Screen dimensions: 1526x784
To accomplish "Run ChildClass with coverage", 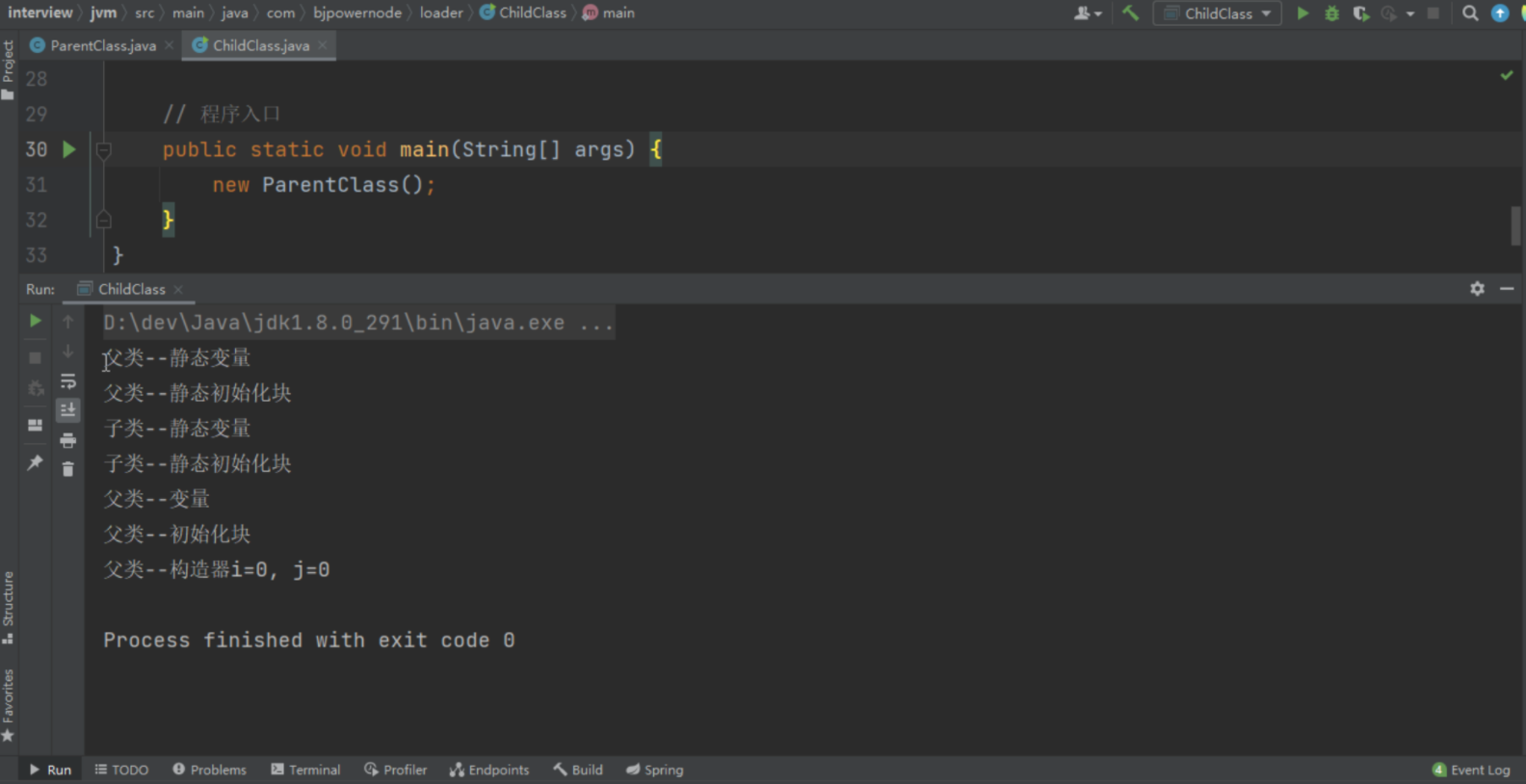I will coord(1360,13).
